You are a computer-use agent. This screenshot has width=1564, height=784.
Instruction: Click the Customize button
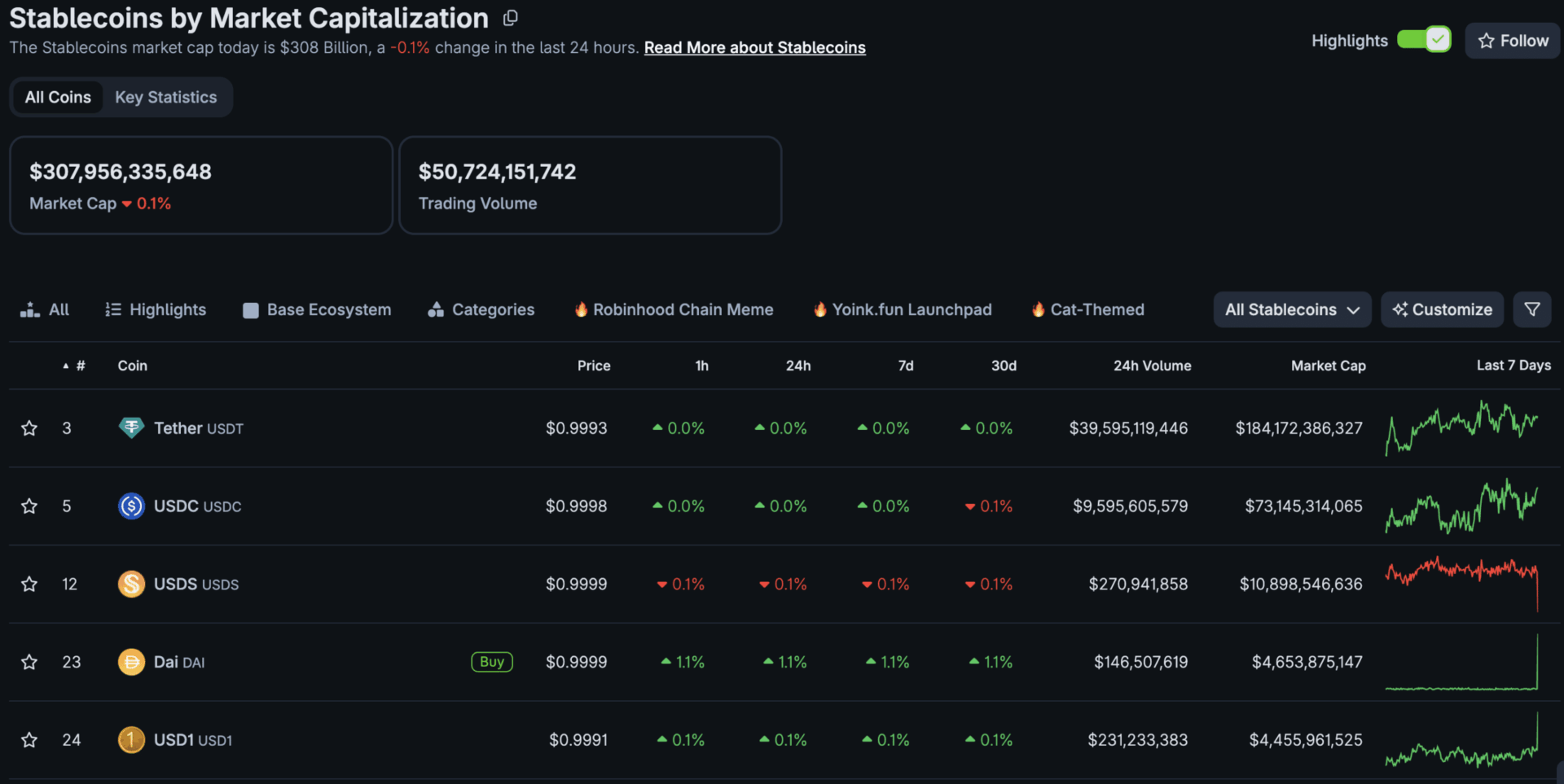click(x=1442, y=310)
